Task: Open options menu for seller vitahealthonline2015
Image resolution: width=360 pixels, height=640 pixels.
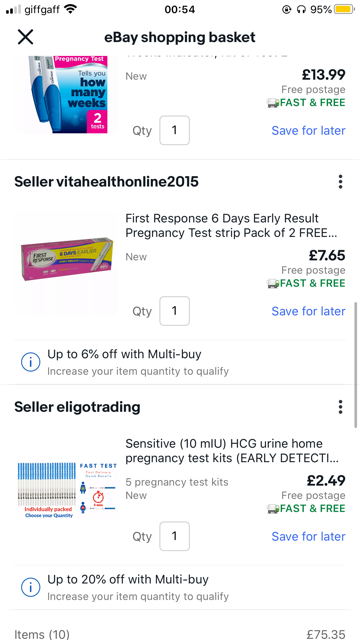Action: tap(340, 182)
